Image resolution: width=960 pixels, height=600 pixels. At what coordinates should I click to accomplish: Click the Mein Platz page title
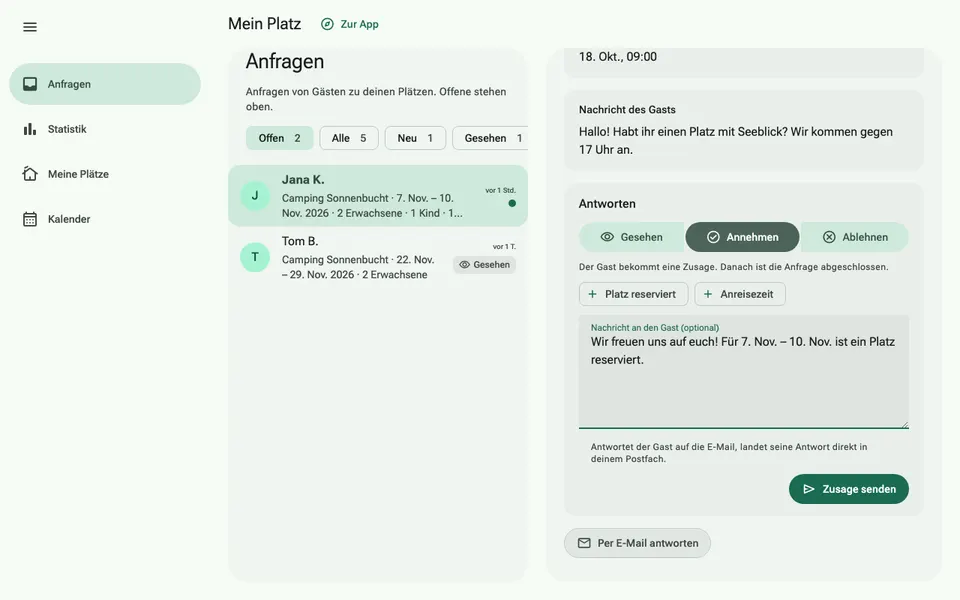pyautogui.click(x=264, y=24)
